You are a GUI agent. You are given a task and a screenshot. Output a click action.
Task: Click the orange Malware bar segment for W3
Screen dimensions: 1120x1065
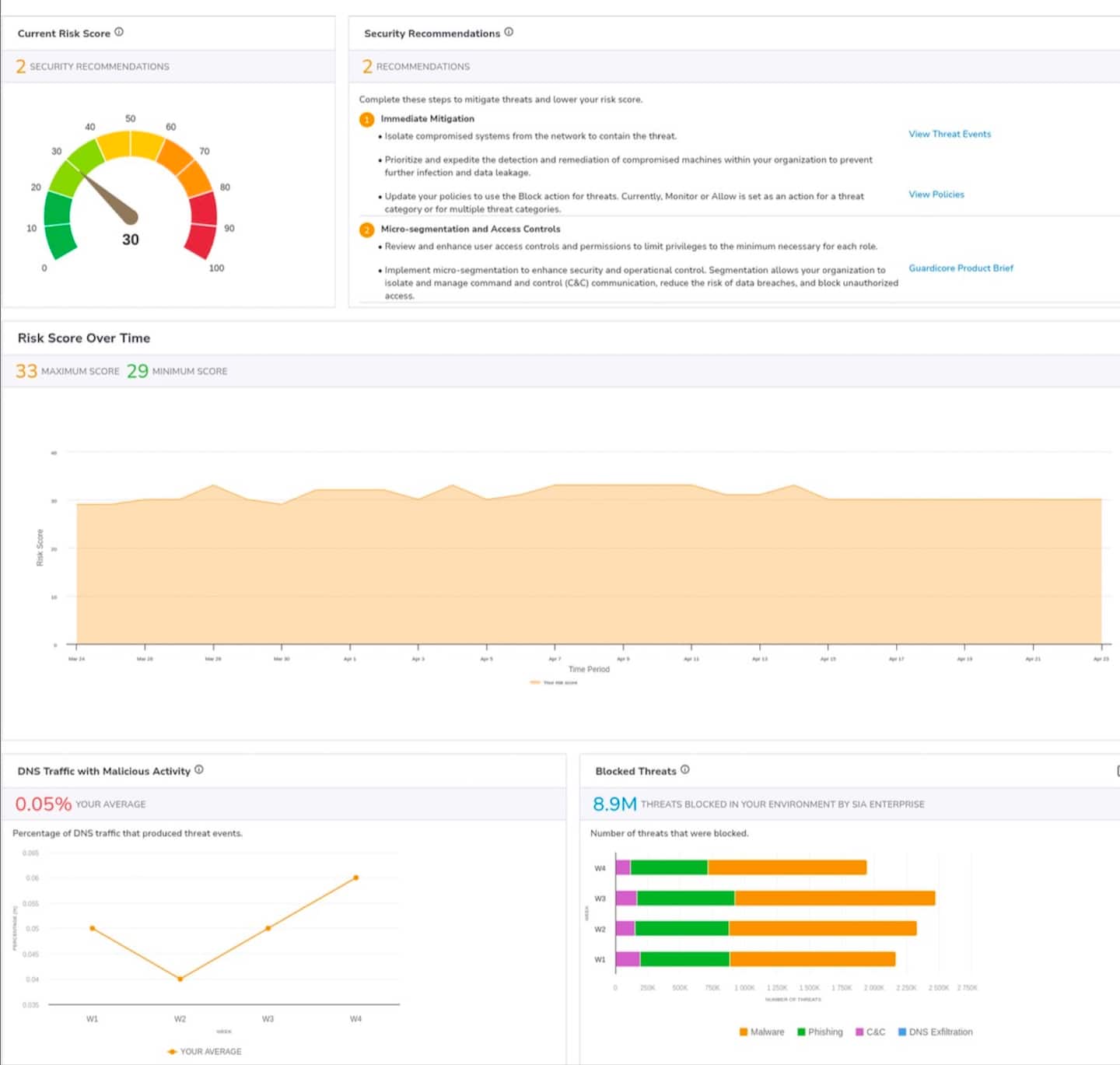point(834,899)
